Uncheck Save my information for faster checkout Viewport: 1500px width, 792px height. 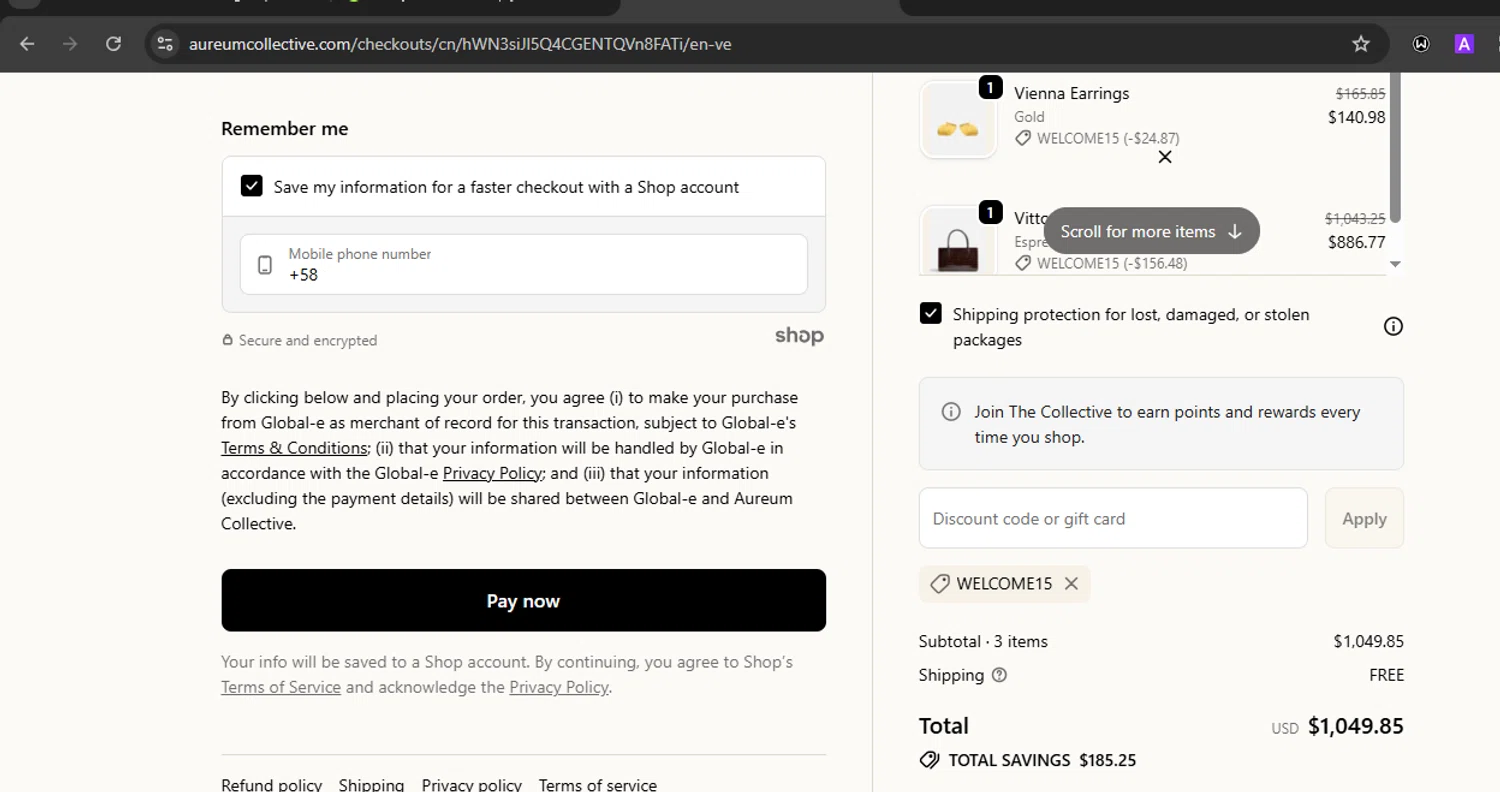[x=252, y=186]
